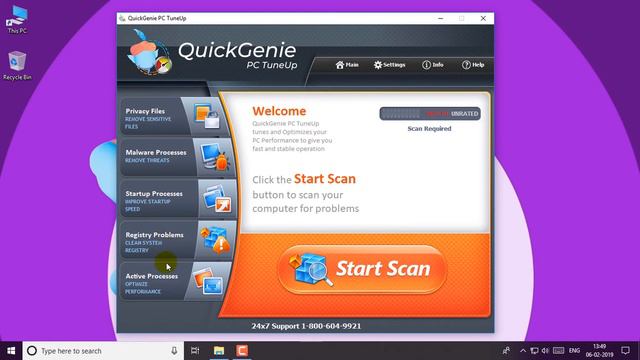The image size is (640, 360).
Task: Click the Active Processes monitor icon
Action: pyautogui.click(x=208, y=281)
